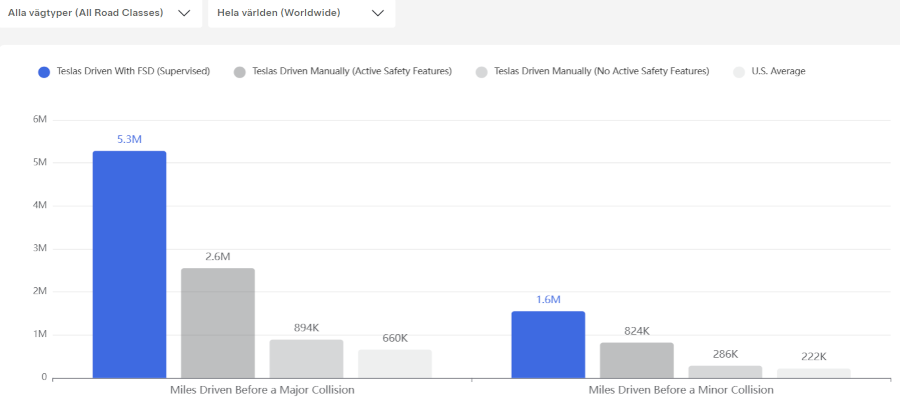Click the blue FSD (Supervised) legend dot
The image size is (900, 400).
click(44, 72)
